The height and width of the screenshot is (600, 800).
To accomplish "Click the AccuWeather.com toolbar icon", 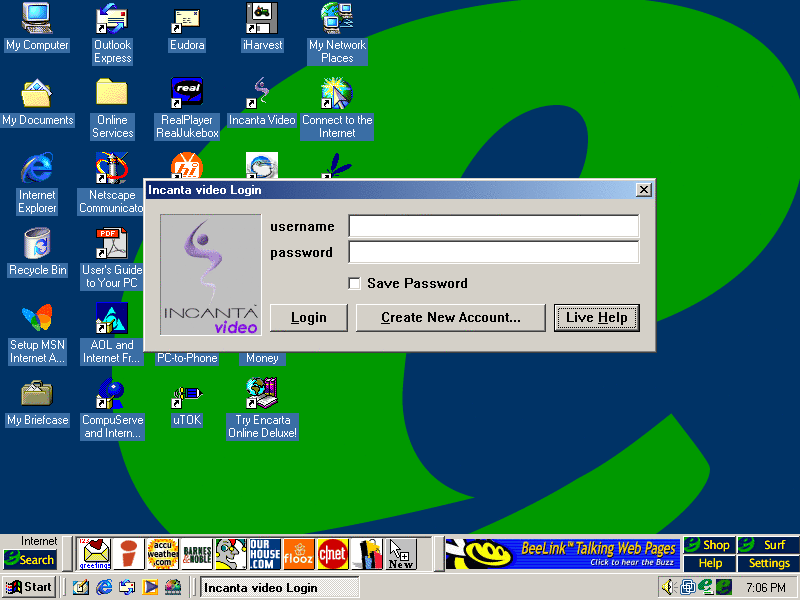I will (x=161, y=553).
